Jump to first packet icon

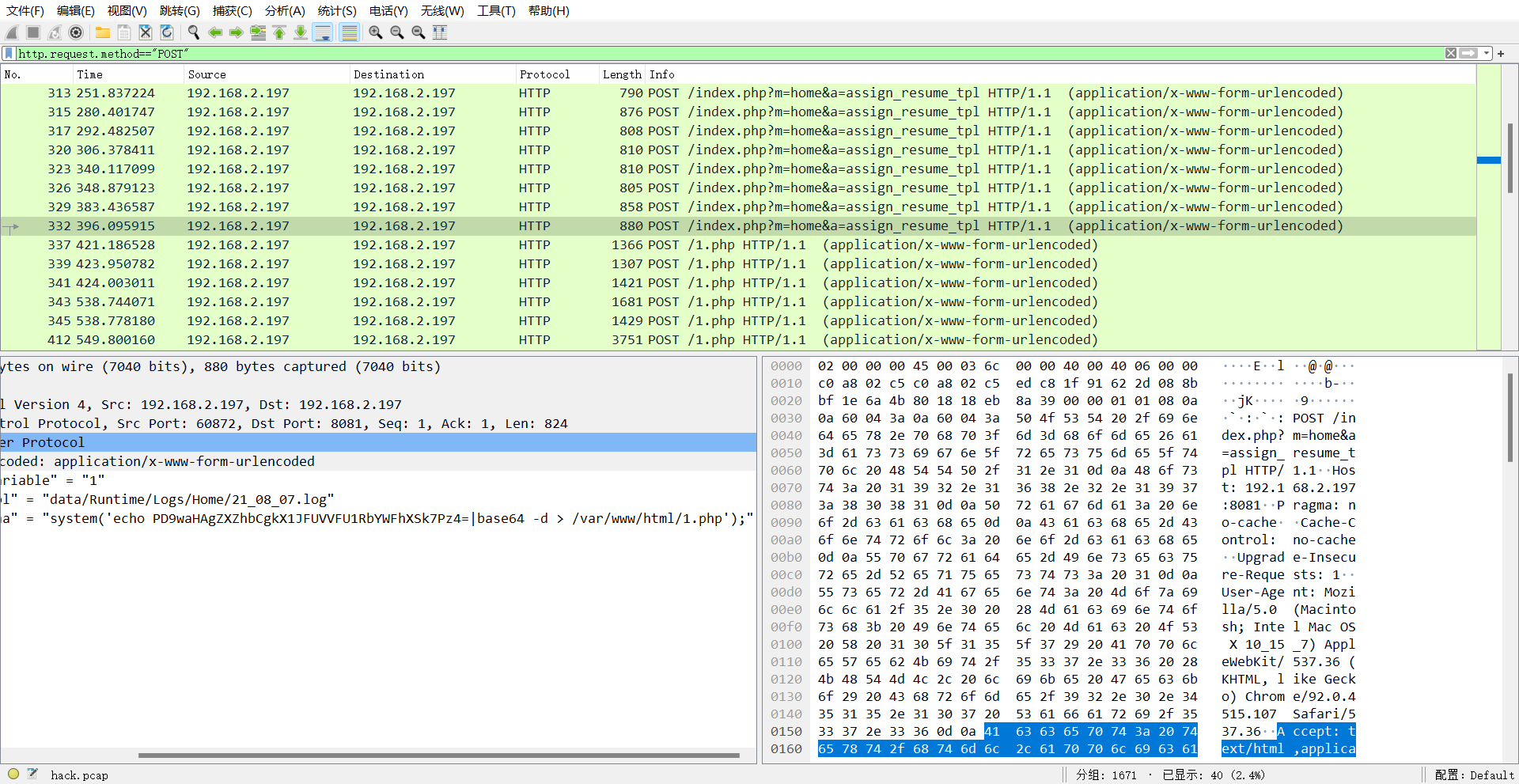point(279,32)
